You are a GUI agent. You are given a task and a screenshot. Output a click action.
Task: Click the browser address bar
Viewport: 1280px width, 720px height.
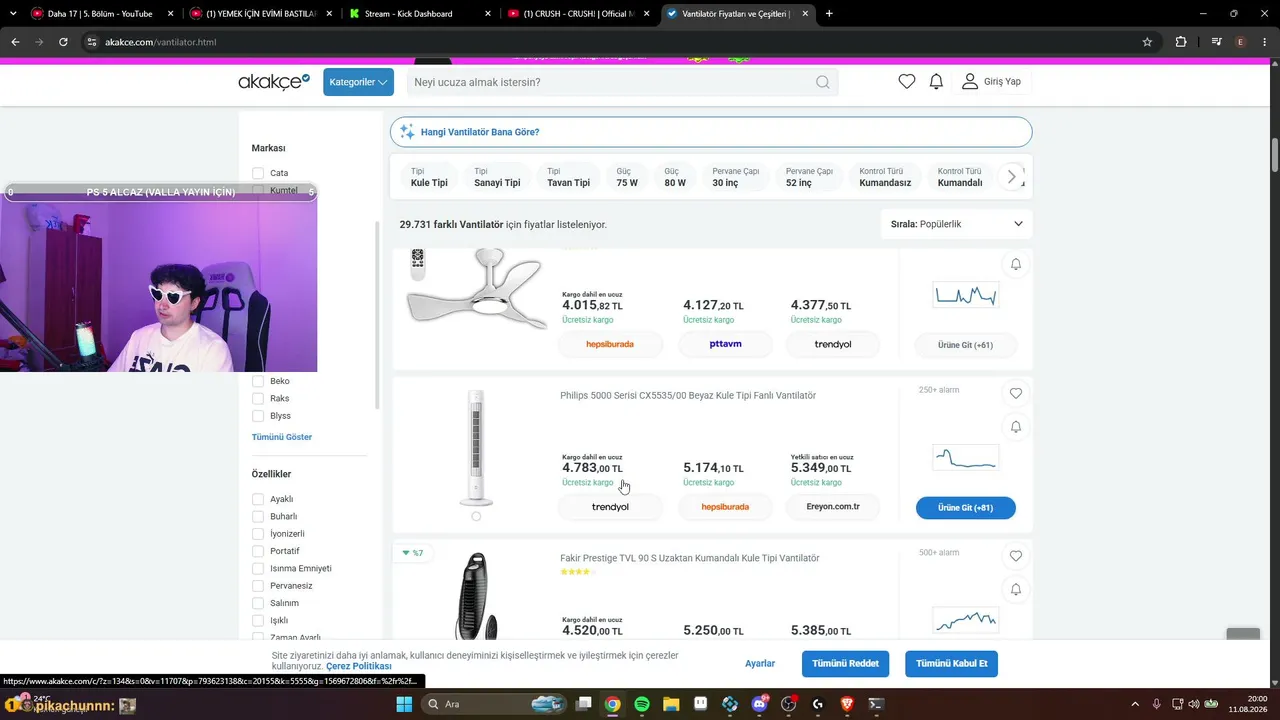click(x=610, y=42)
